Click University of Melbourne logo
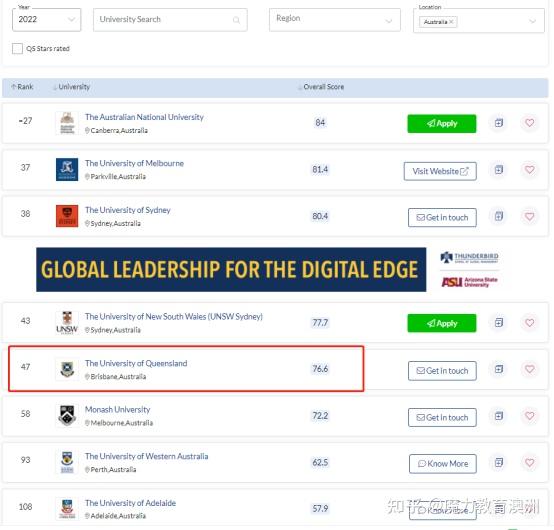Viewport: 554px width, 530px height. coord(67,169)
